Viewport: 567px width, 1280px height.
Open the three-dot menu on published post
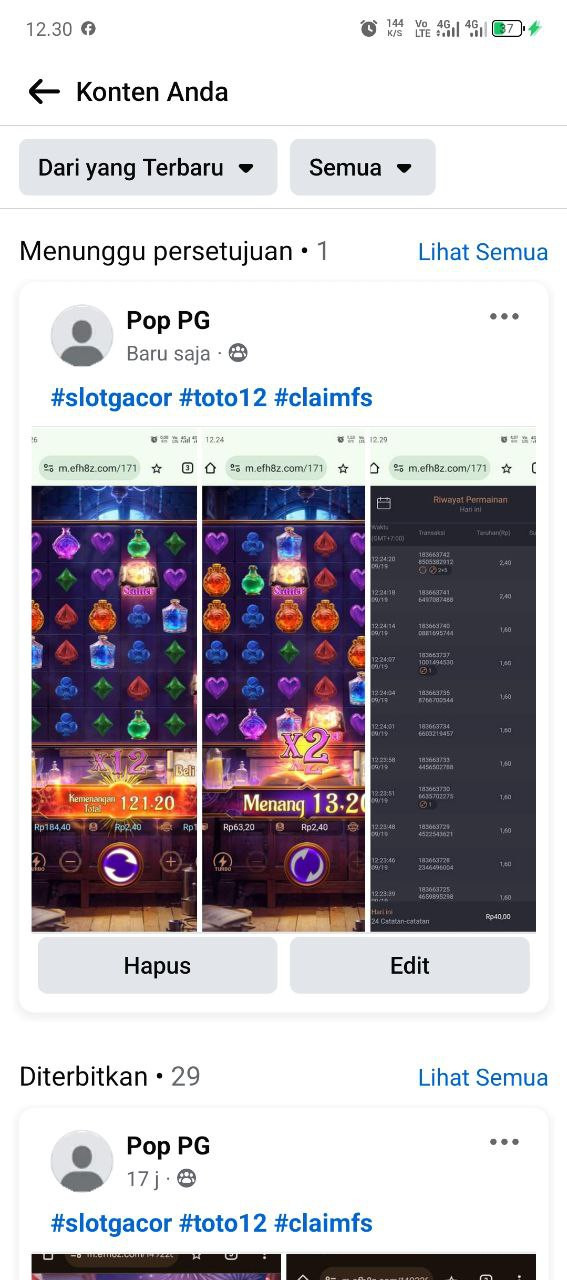tap(504, 1142)
